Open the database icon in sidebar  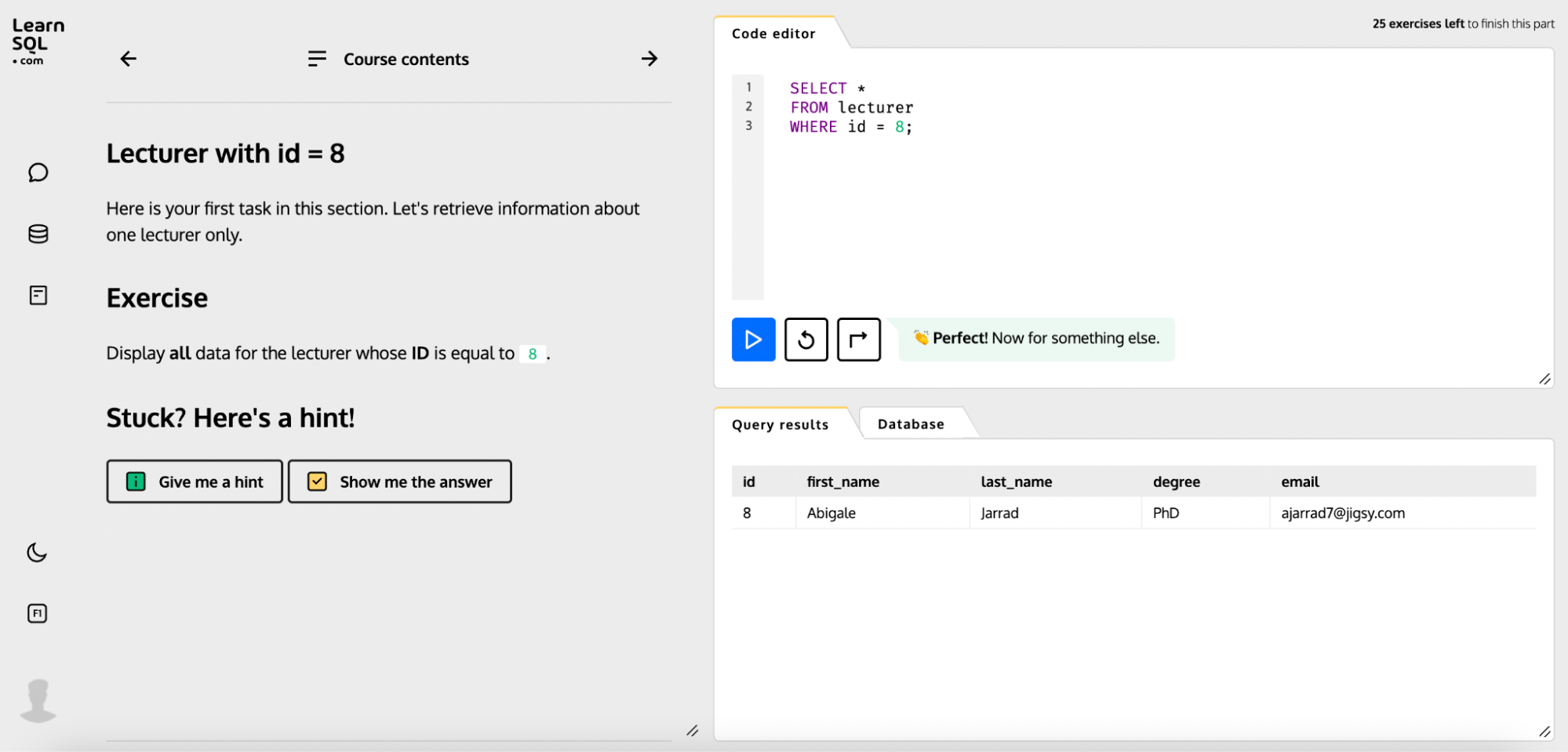point(38,234)
